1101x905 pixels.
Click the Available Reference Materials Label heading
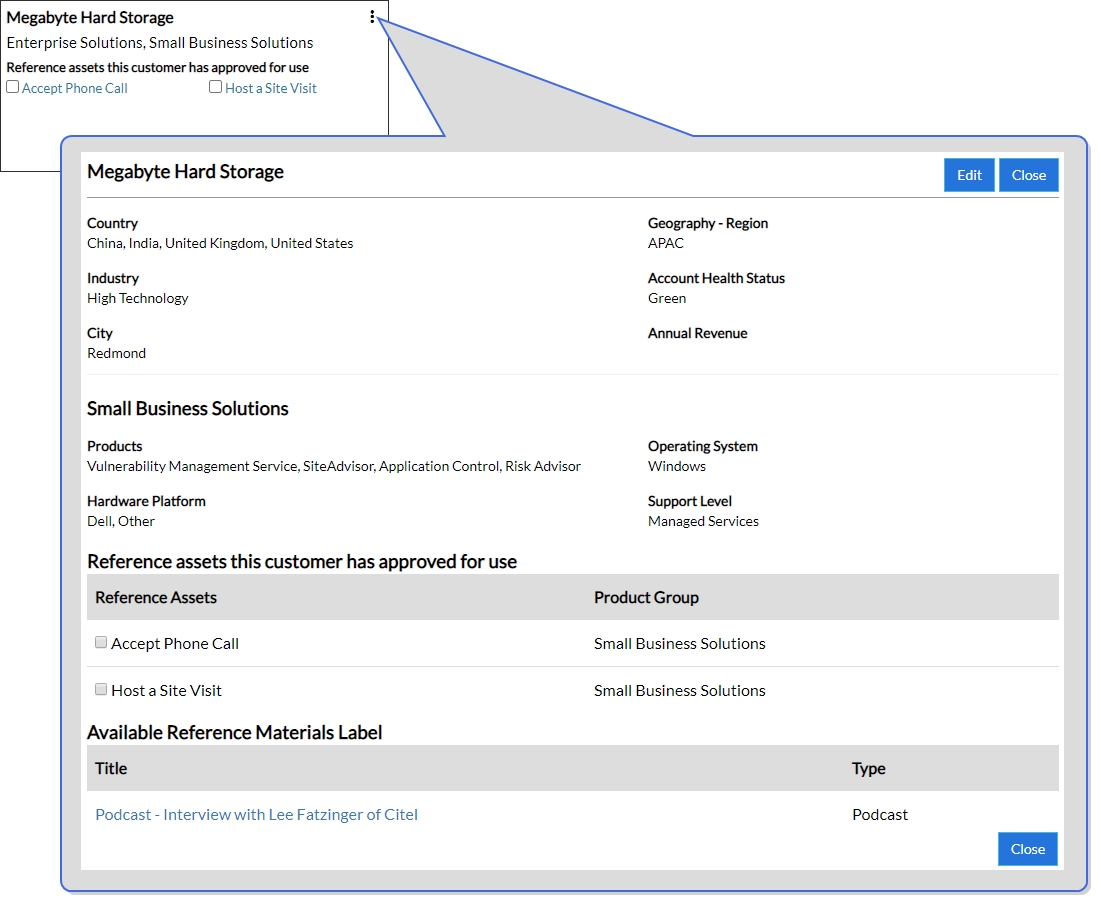pos(235,732)
